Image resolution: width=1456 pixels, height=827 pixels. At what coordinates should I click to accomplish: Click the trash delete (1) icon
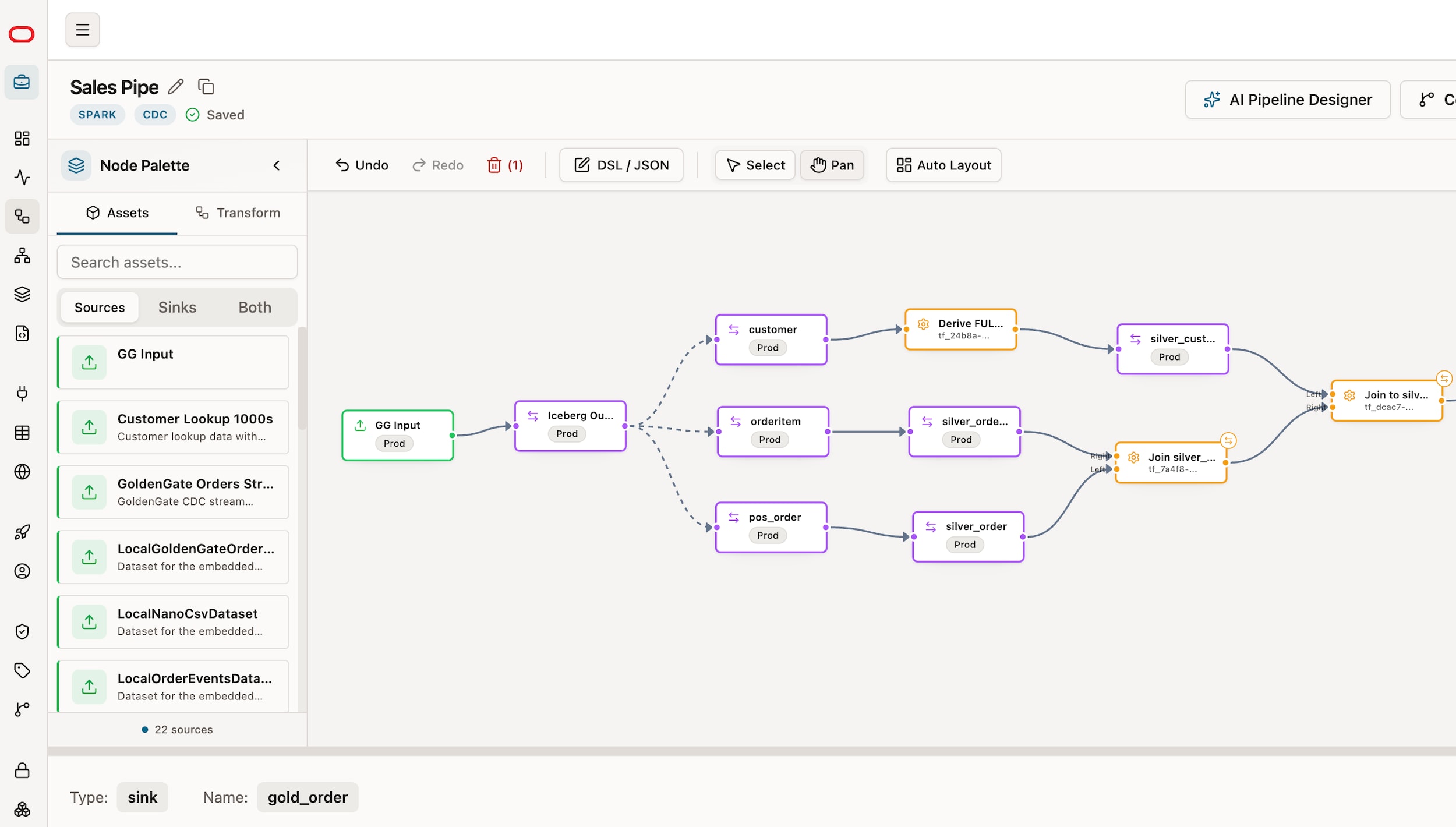(x=504, y=165)
